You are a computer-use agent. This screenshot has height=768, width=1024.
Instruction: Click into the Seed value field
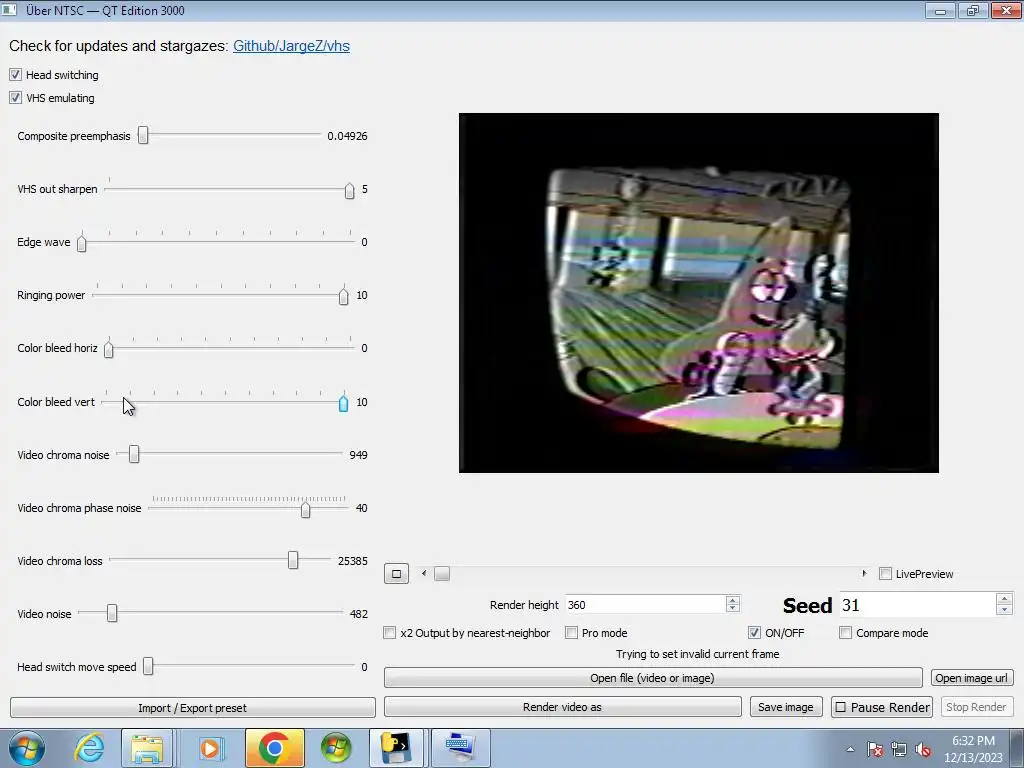917,605
